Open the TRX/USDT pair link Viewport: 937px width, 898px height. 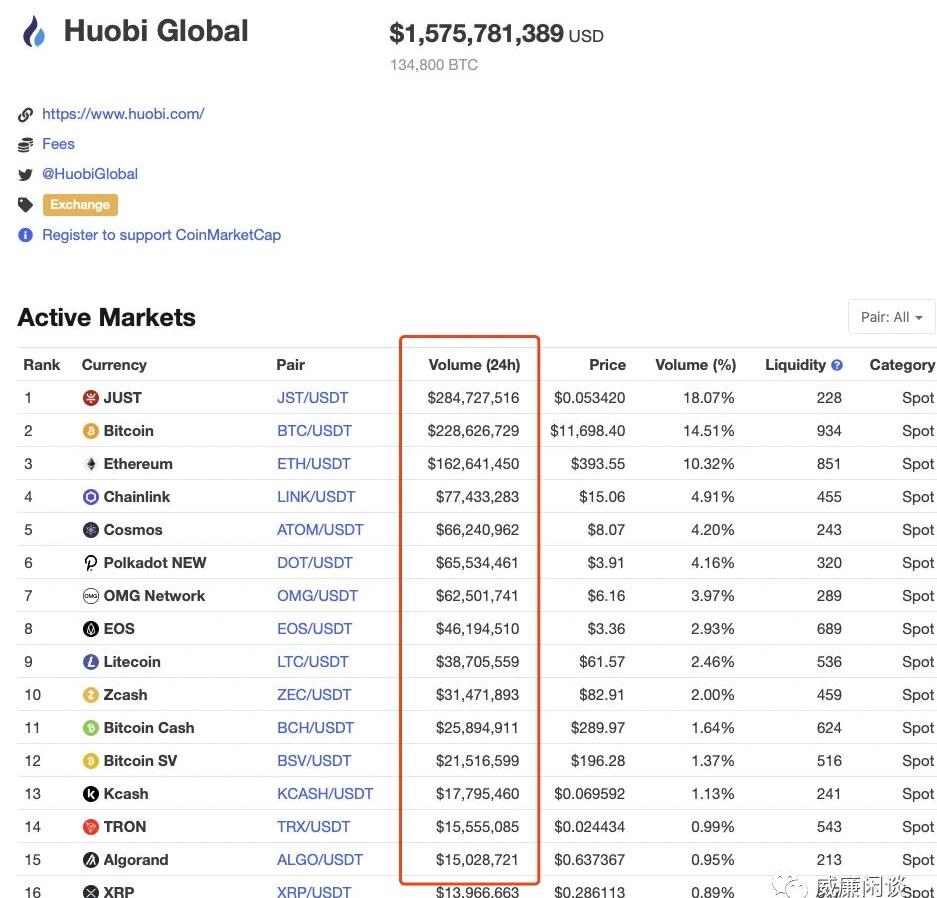(313, 827)
